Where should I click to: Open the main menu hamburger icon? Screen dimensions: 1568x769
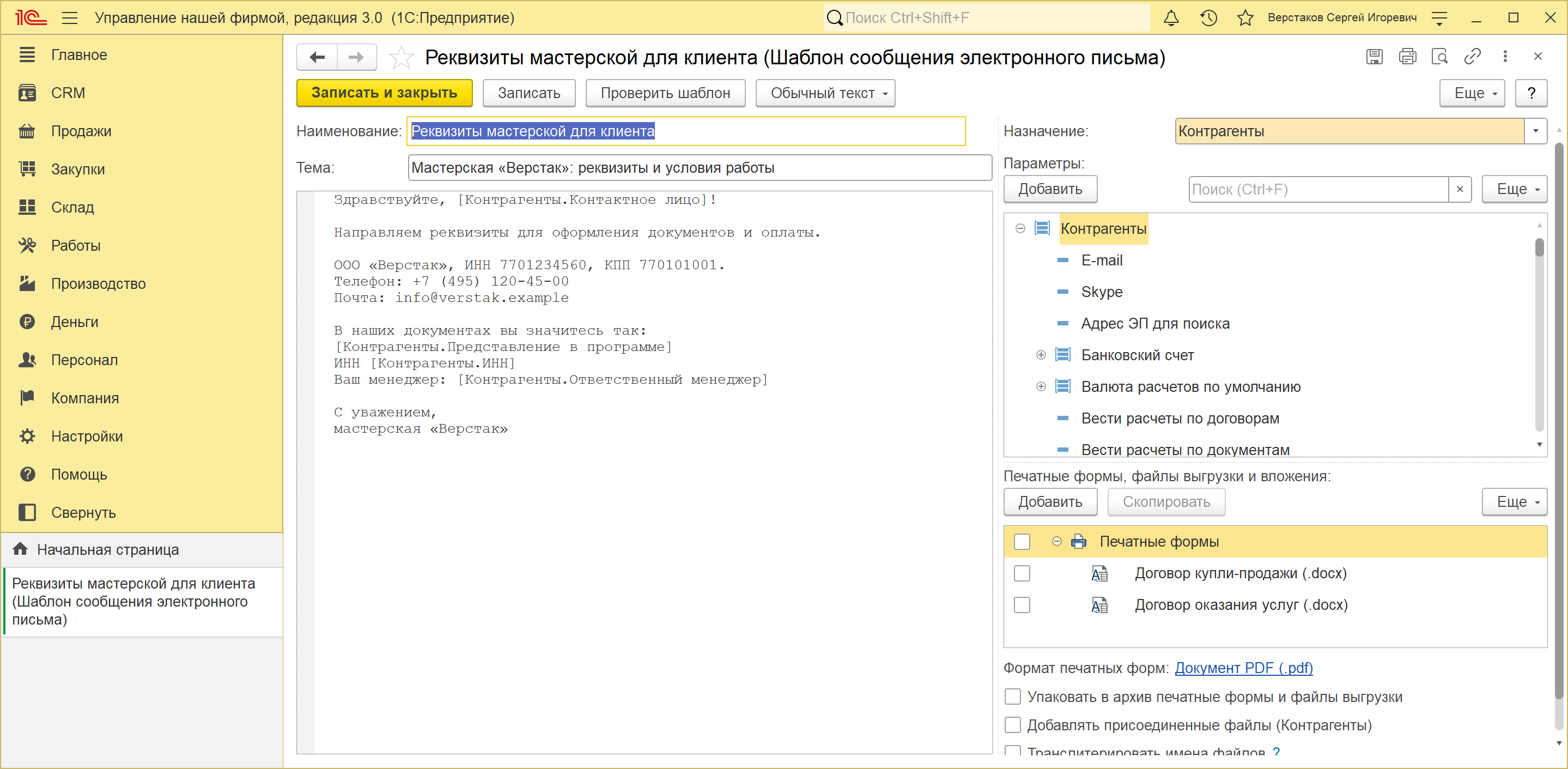[69, 17]
